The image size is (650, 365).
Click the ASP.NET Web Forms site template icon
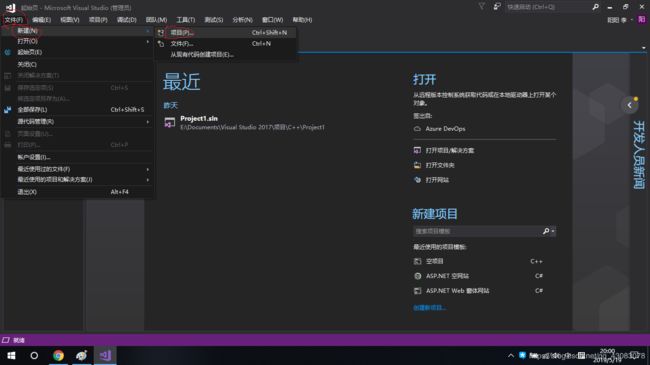click(417, 291)
